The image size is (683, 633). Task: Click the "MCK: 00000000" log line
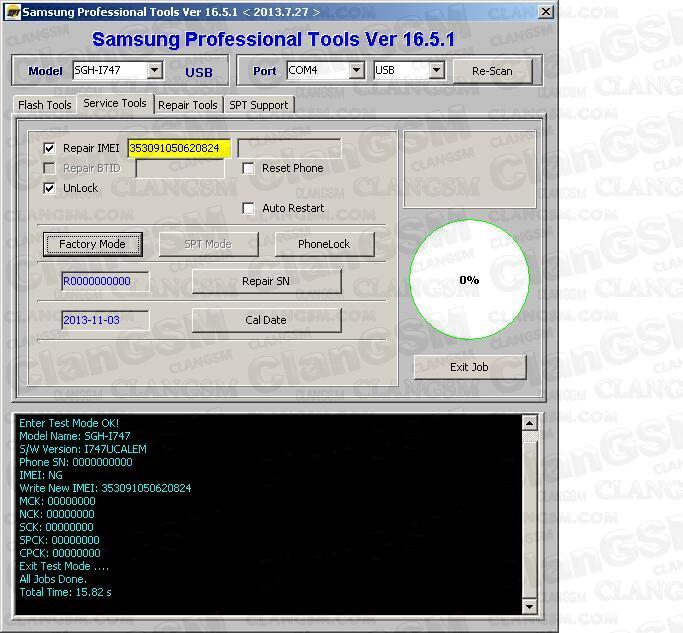[57, 501]
